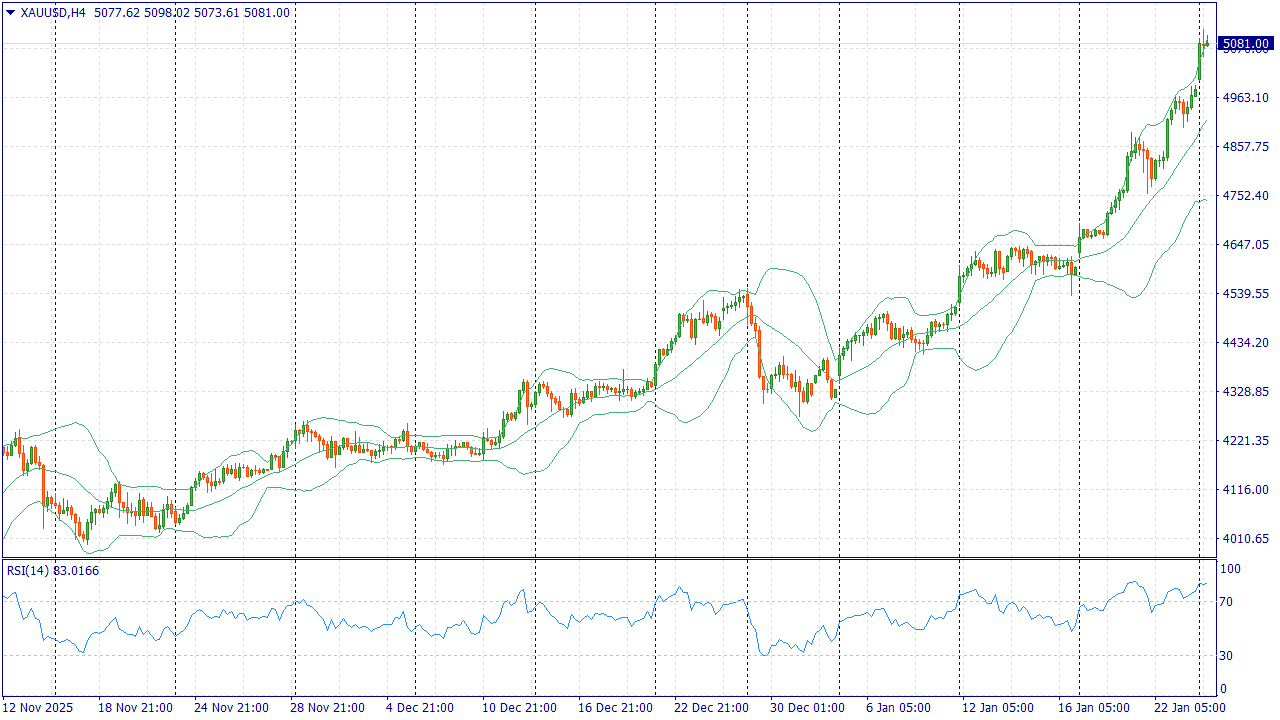
Task: Click the 4434.20 price axis label
Action: pyautogui.click(x=1245, y=343)
